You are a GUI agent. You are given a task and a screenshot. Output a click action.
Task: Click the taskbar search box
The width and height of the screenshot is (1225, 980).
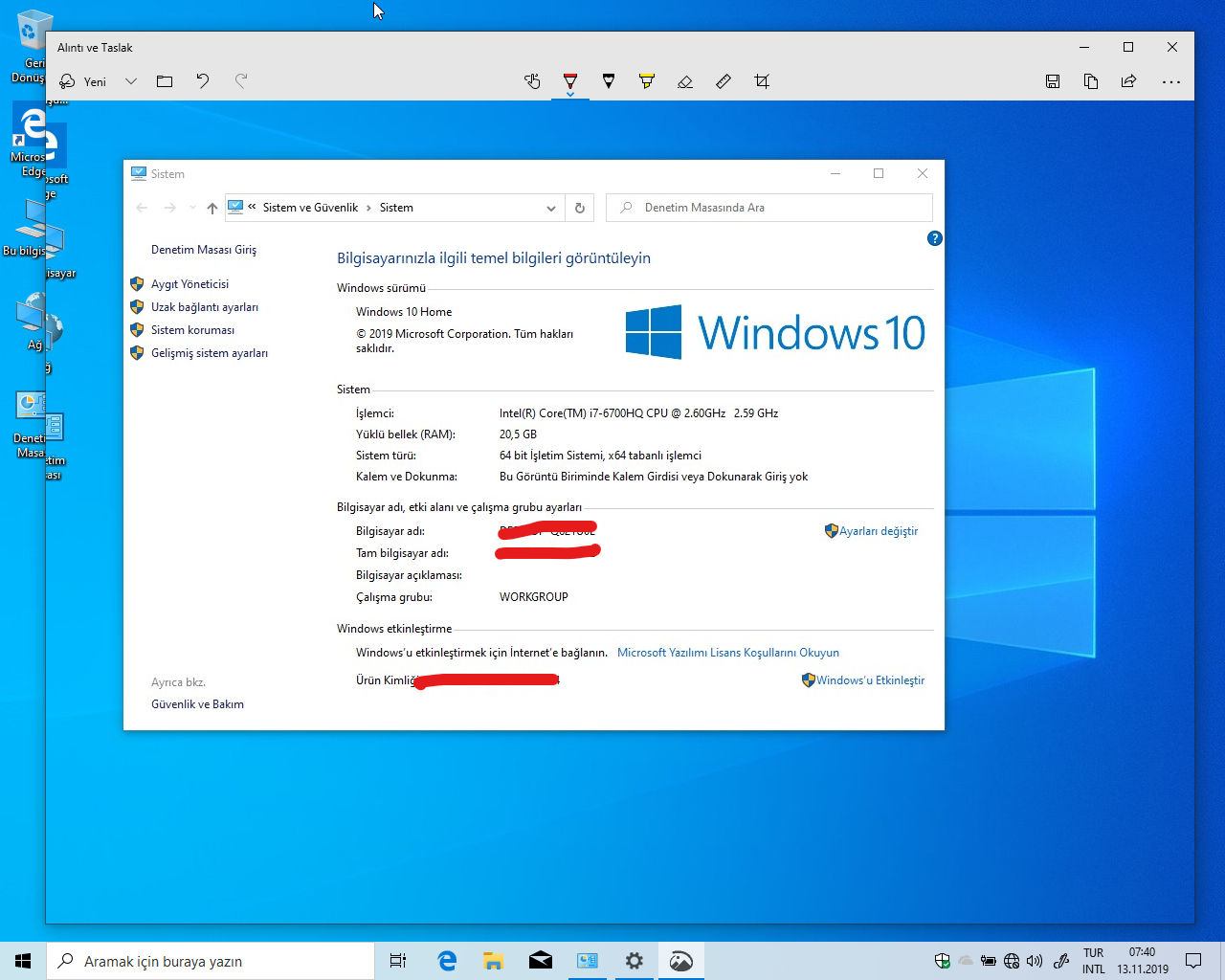(x=211, y=961)
